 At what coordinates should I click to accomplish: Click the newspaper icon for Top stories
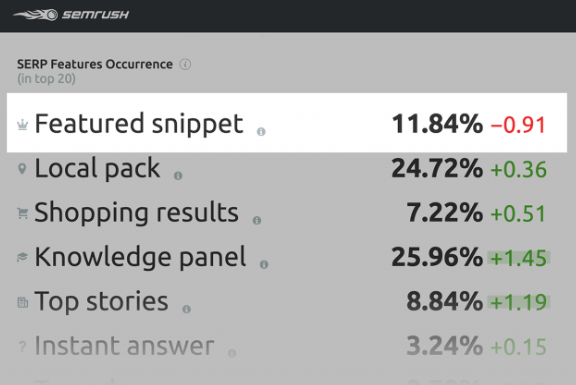(23, 302)
